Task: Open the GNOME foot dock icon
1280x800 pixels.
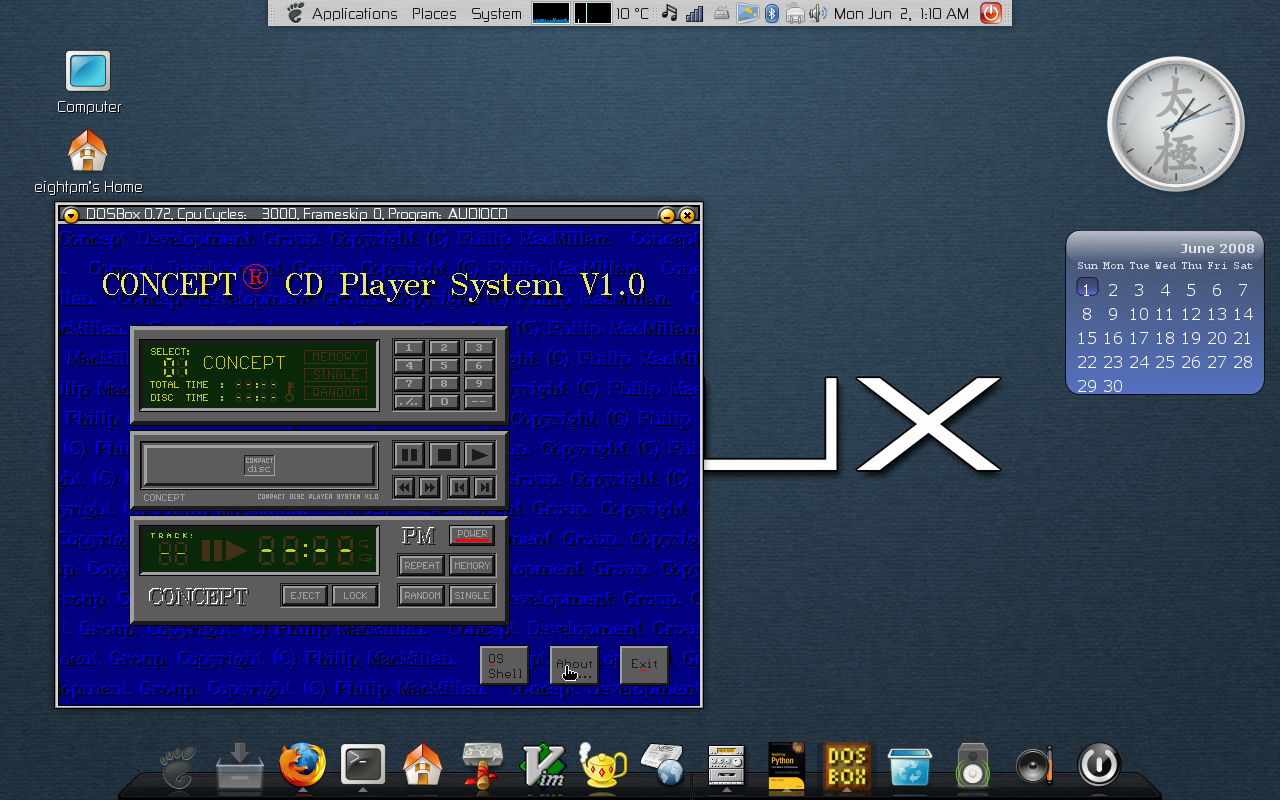Action: pyautogui.click(x=180, y=767)
